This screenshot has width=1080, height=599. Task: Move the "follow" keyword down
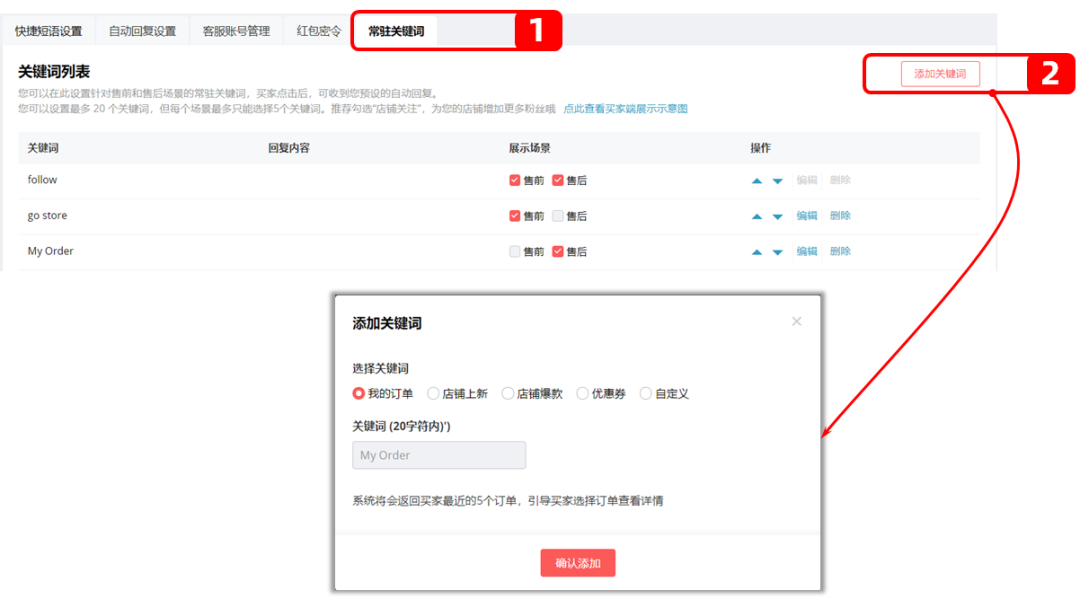point(777,180)
